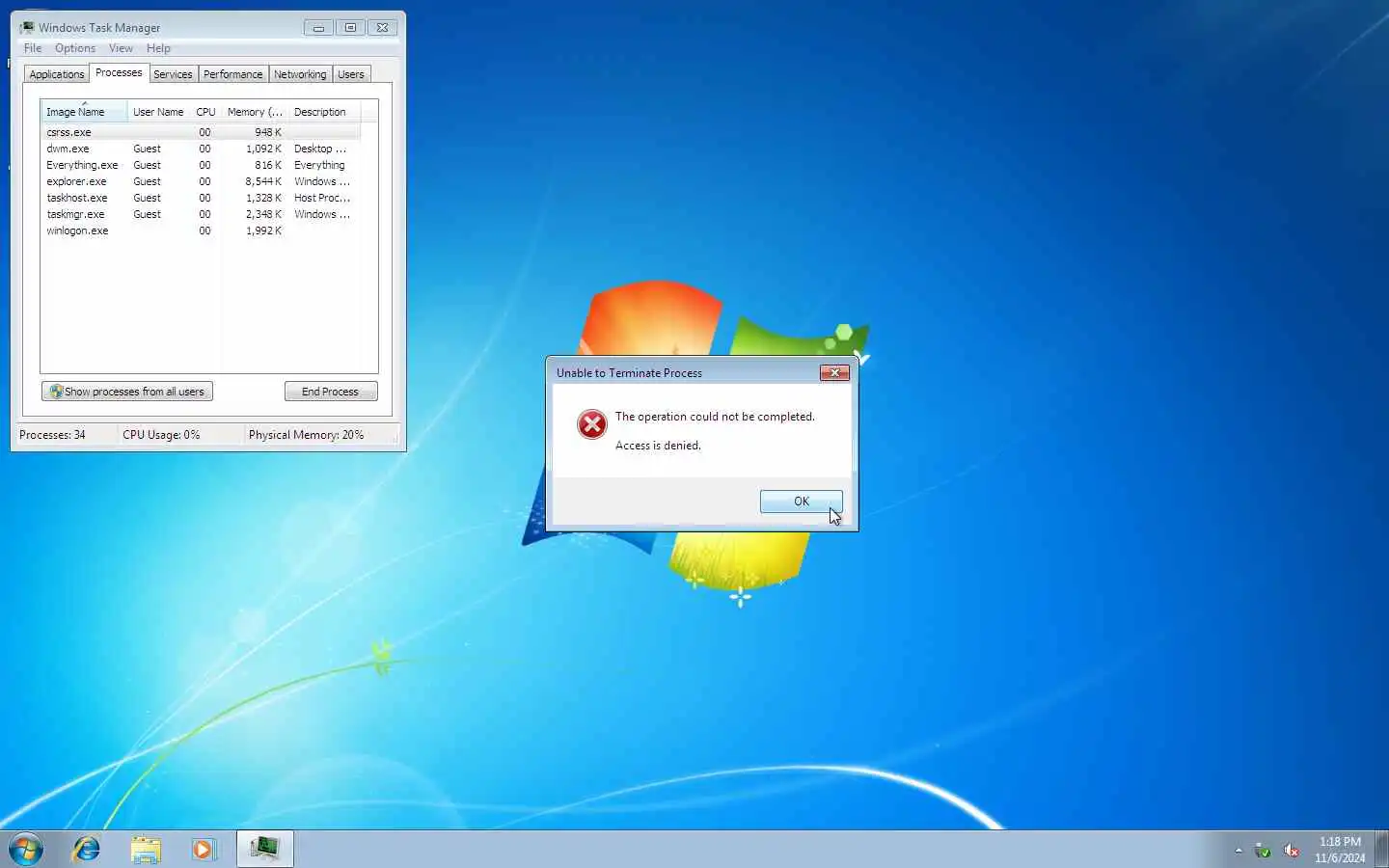
Task: Open the File menu in Task Manager
Action: click(x=33, y=48)
